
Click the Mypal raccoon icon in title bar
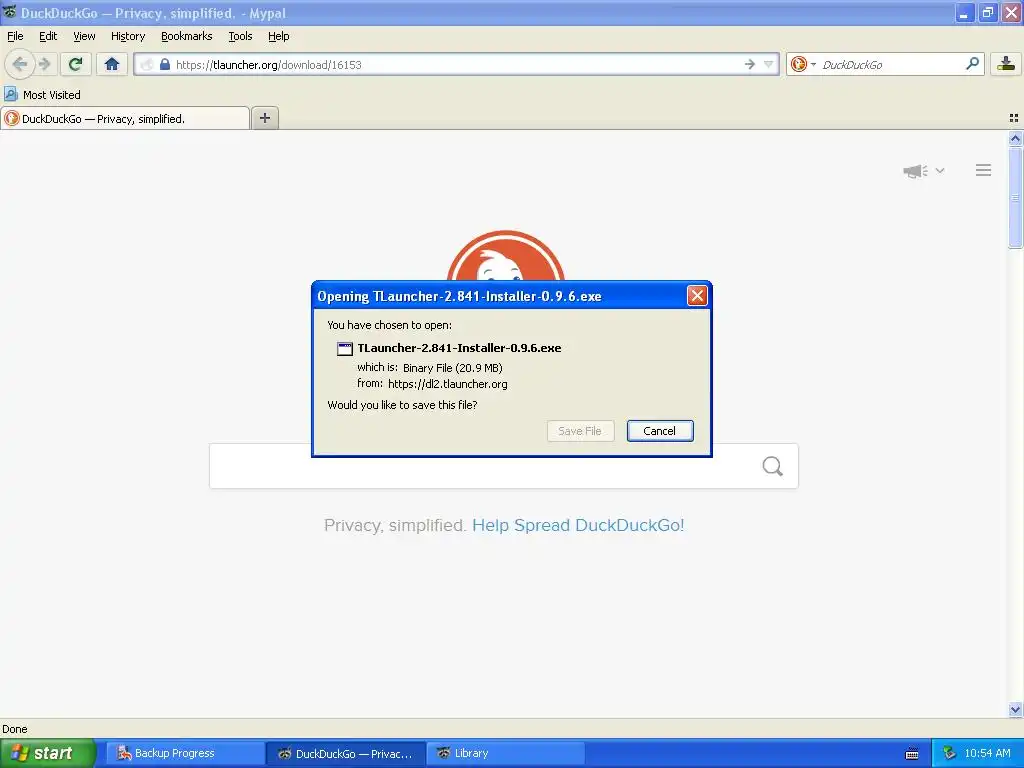point(9,12)
